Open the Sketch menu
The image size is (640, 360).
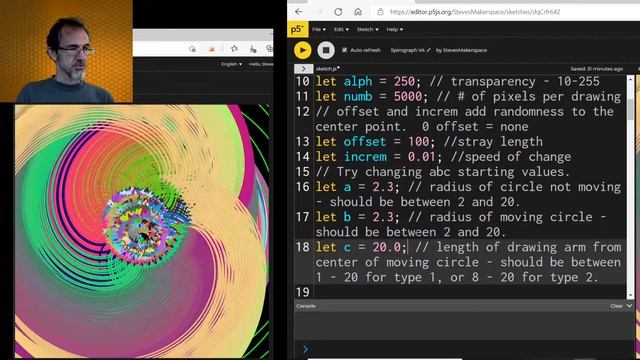367,29
